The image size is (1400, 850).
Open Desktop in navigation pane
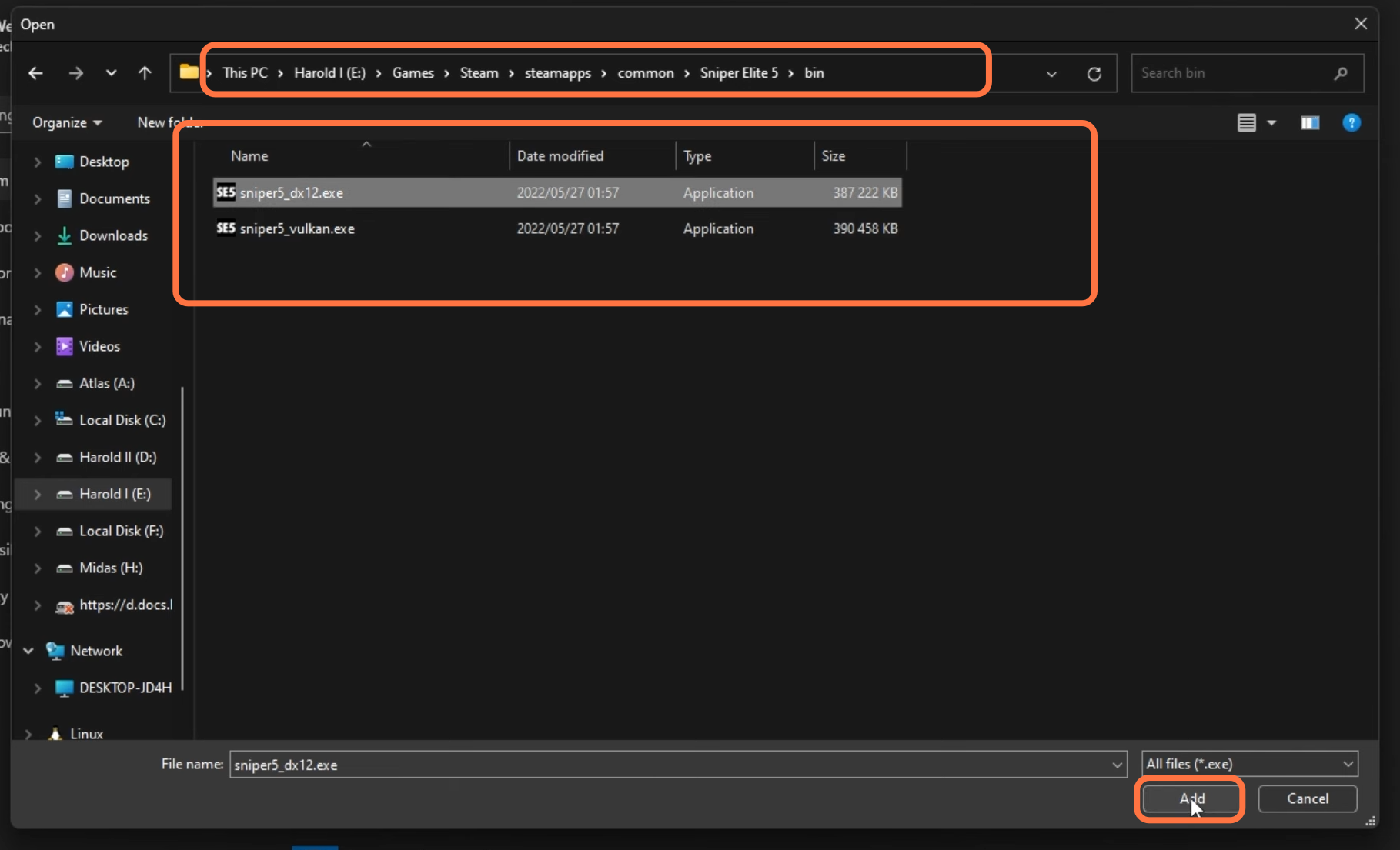(x=104, y=162)
